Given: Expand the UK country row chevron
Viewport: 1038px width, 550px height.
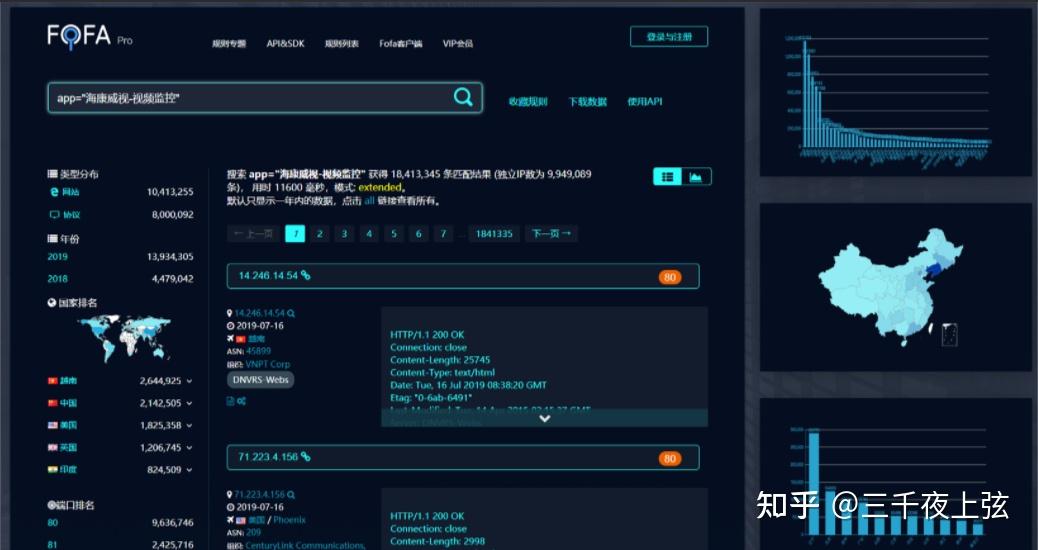Looking at the screenshot, I should [x=189, y=448].
